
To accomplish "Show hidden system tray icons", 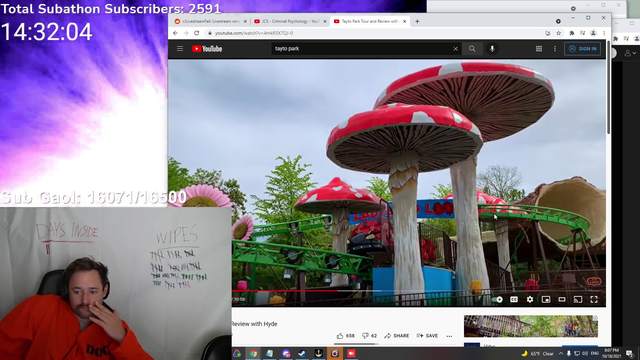I will 561,353.
